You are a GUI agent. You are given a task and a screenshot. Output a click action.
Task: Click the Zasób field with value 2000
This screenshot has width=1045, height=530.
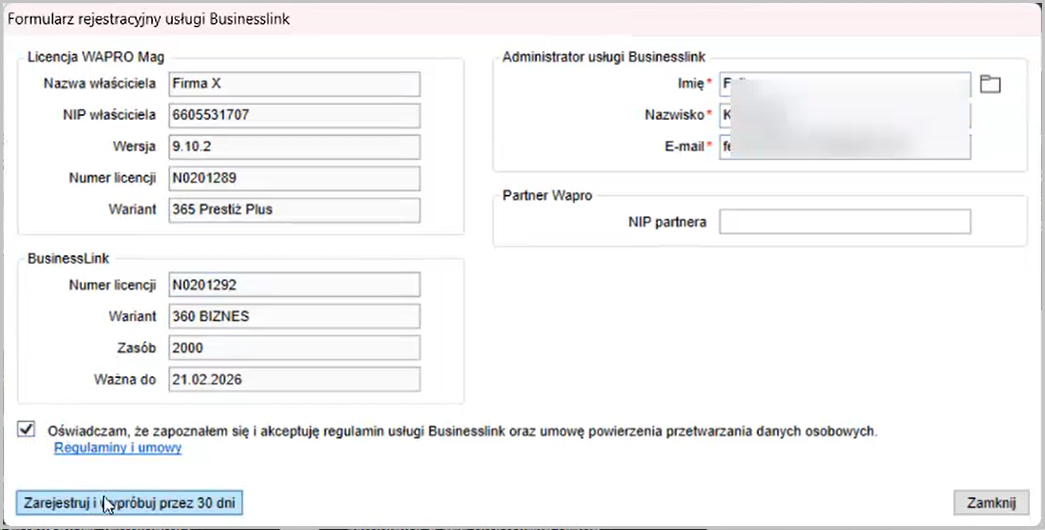pyautogui.click(x=294, y=348)
